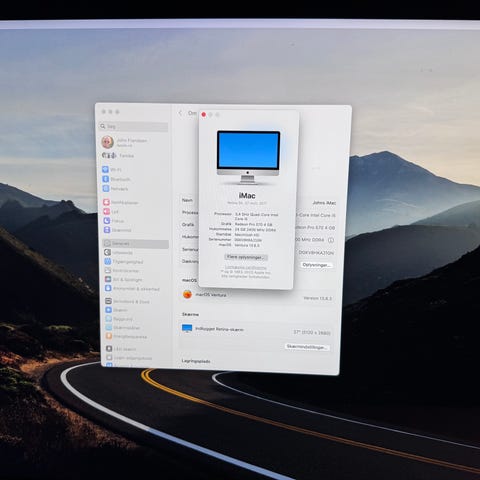Open Låst skærm settings
480x480 pixels.
pos(121,349)
